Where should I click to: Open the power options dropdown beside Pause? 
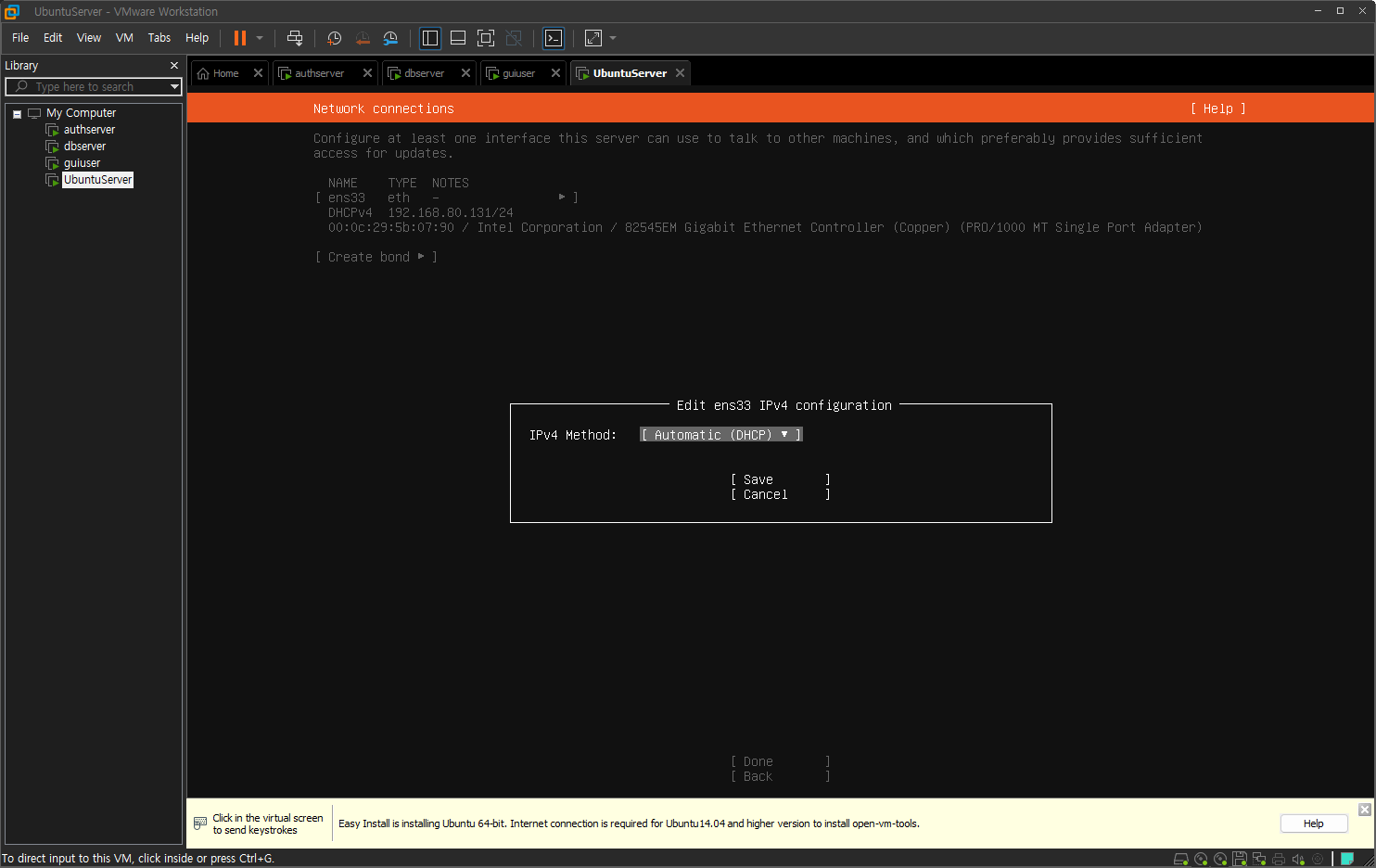260,38
